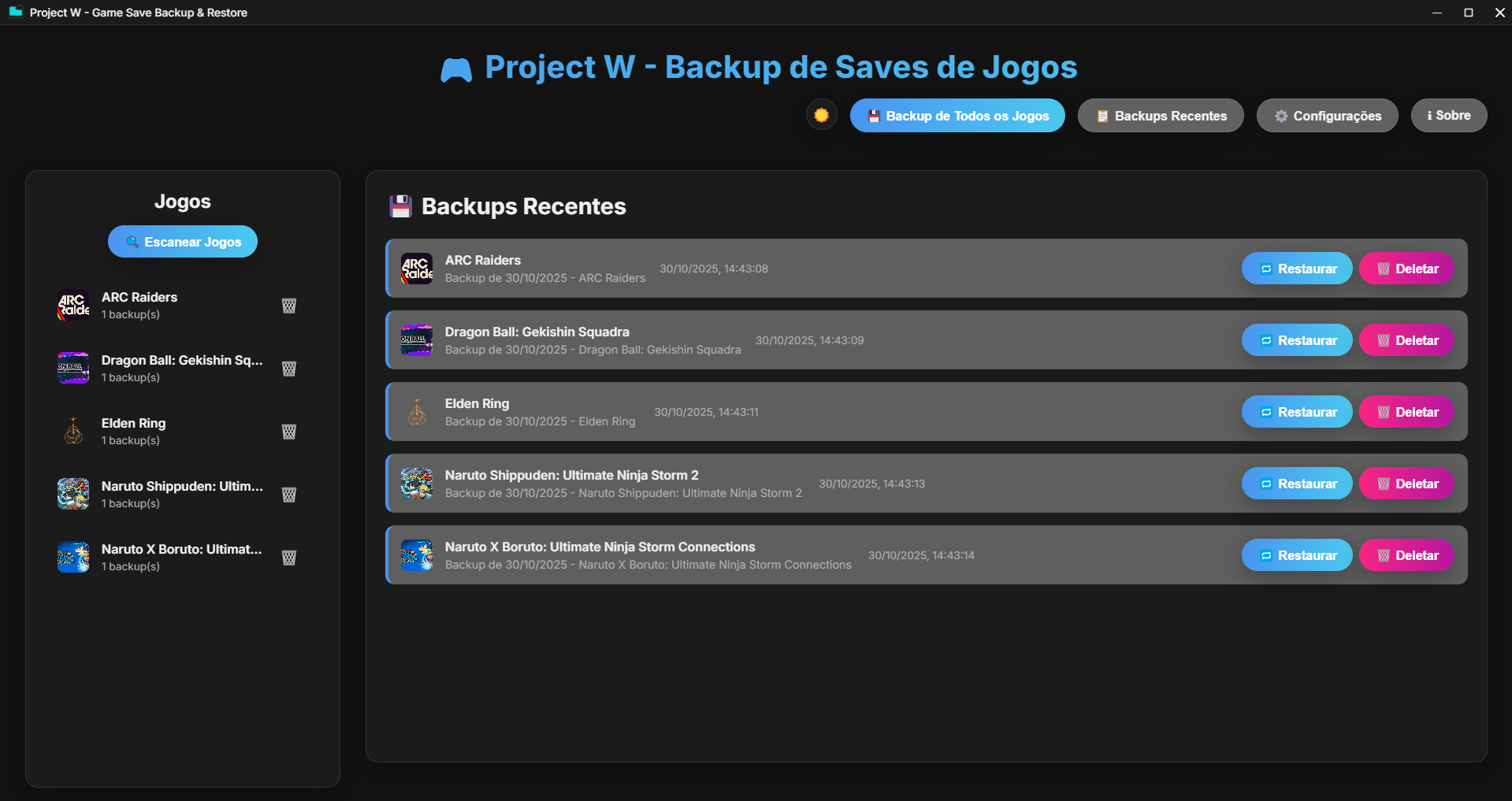Click trash icon for Naruto X Boruto sidebar entry

coord(289,558)
